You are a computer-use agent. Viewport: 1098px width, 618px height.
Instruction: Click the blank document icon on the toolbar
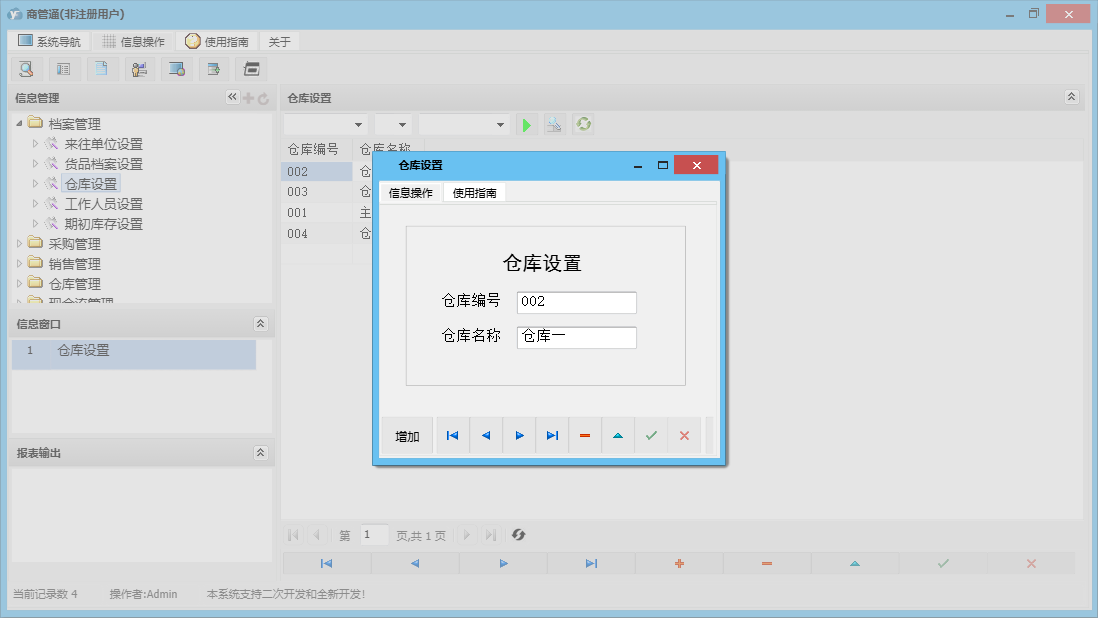(x=101, y=68)
